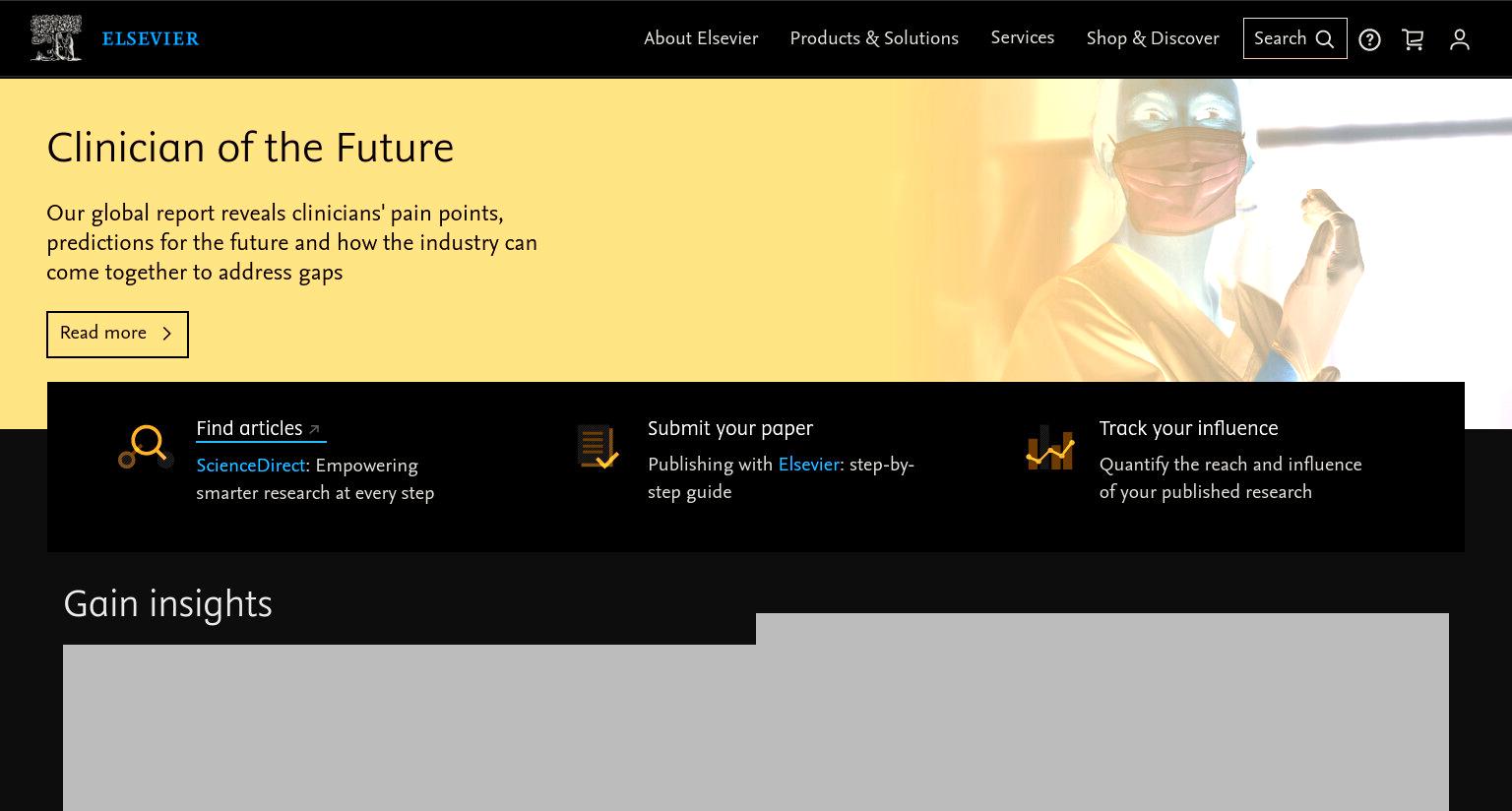1512x811 pixels.
Task: Open the Track your influence heading
Action: [x=1188, y=429]
